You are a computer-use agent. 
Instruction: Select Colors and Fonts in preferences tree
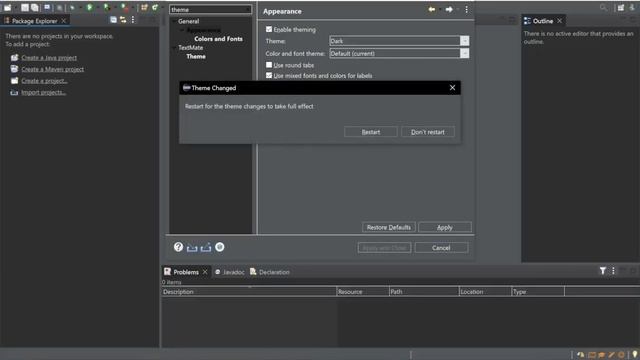(218, 39)
